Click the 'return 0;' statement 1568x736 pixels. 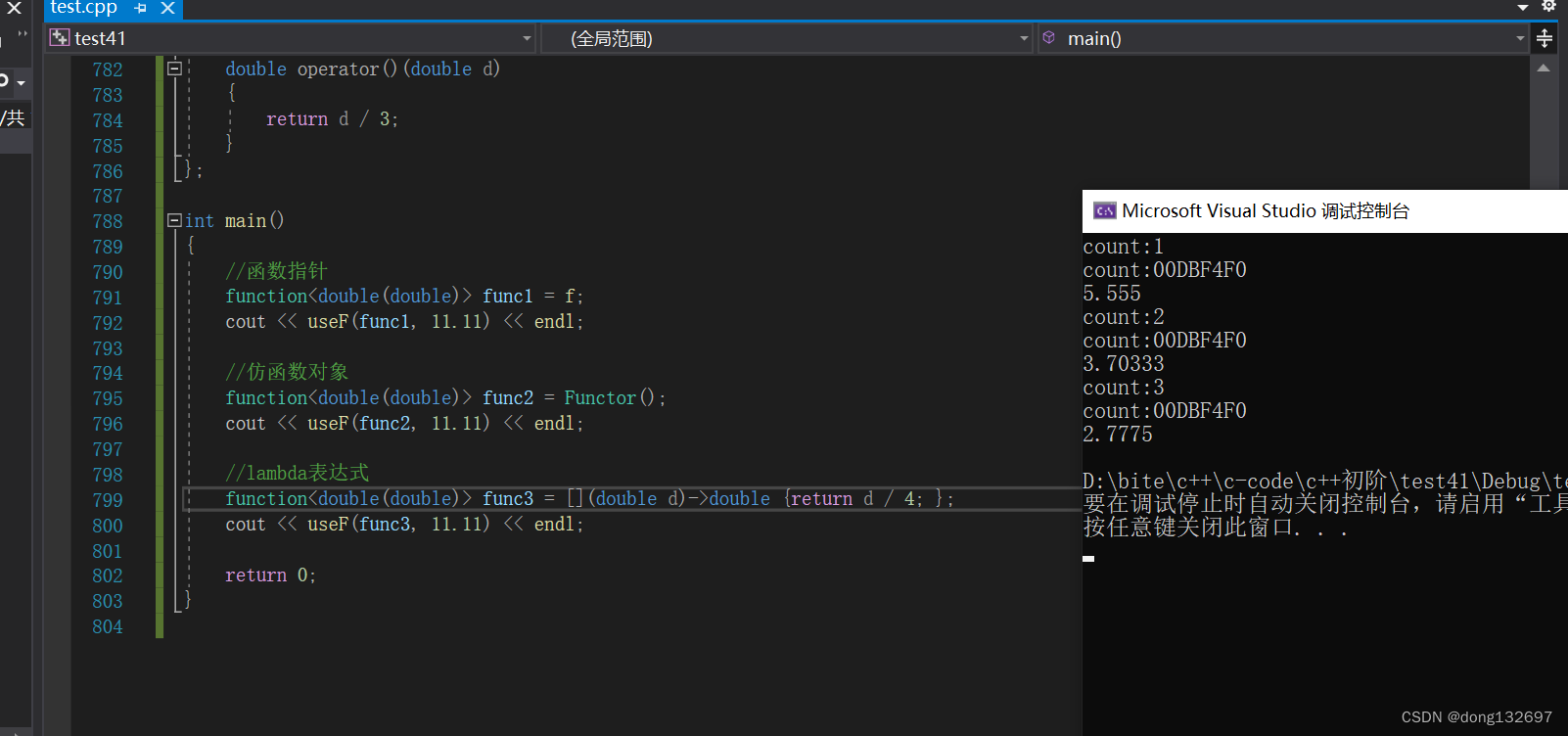coord(270,575)
